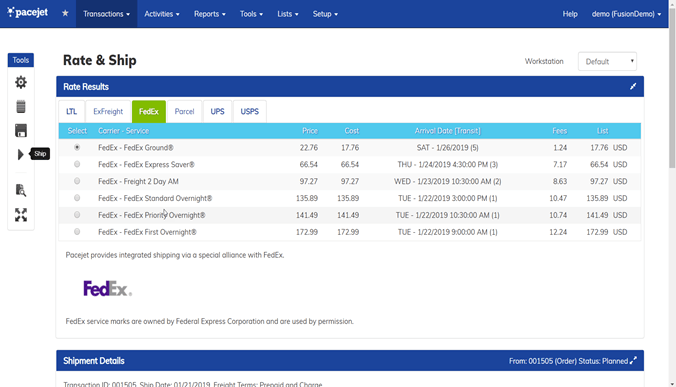This screenshot has height=387, width=676.
Task: Click 'FedEx - FedEx First Overnight®' text
Action: coord(147,231)
